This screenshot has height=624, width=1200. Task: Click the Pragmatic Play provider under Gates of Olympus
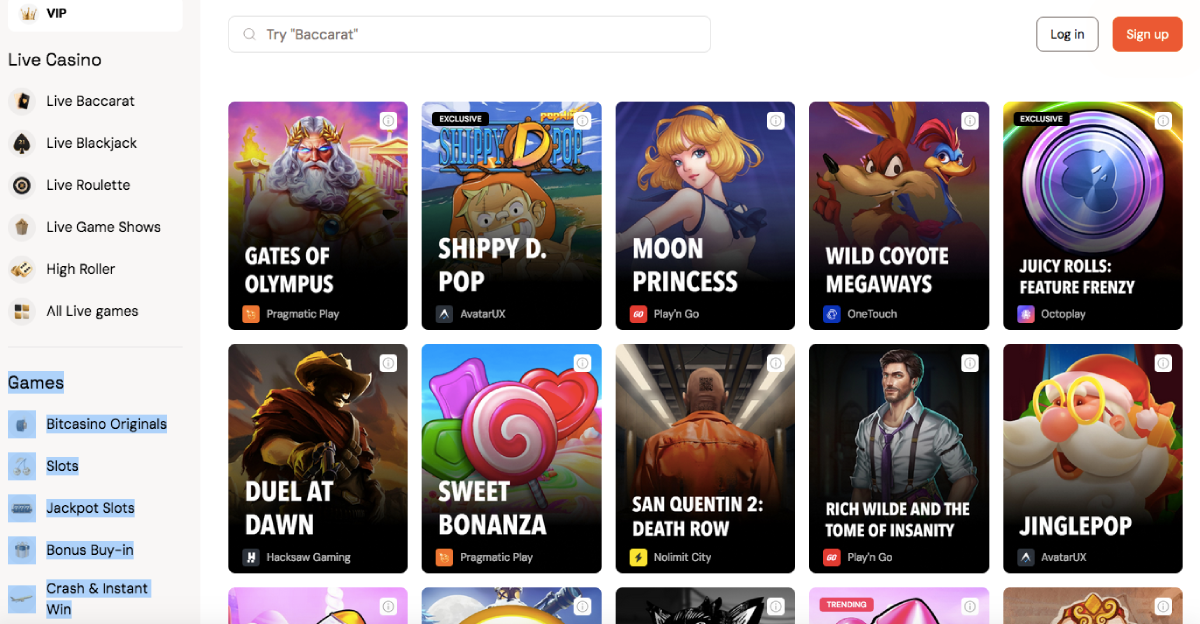pos(302,314)
